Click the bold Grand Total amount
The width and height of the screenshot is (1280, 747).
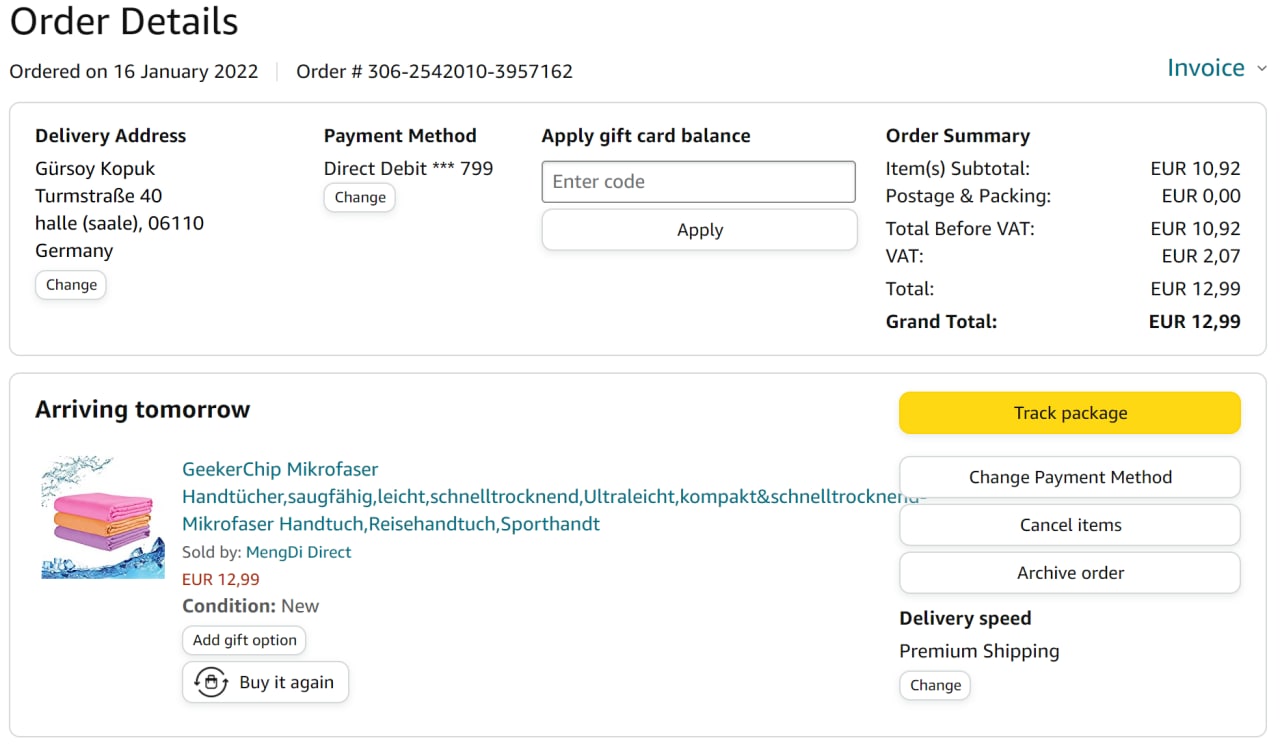[x=1194, y=322]
